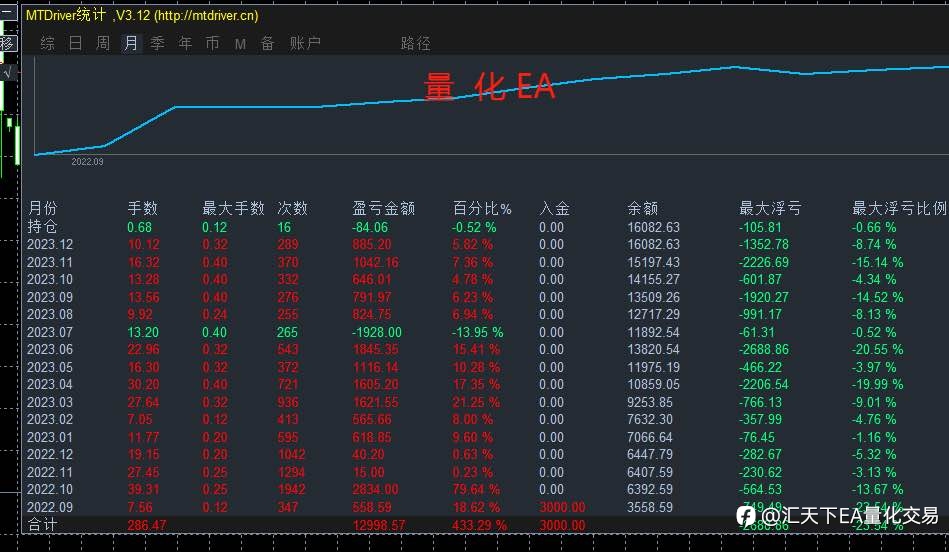Image resolution: width=949 pixels, height=552 pixels.
Task: Click the 79.64 % percentage cell
Action: tap(476, 489)
